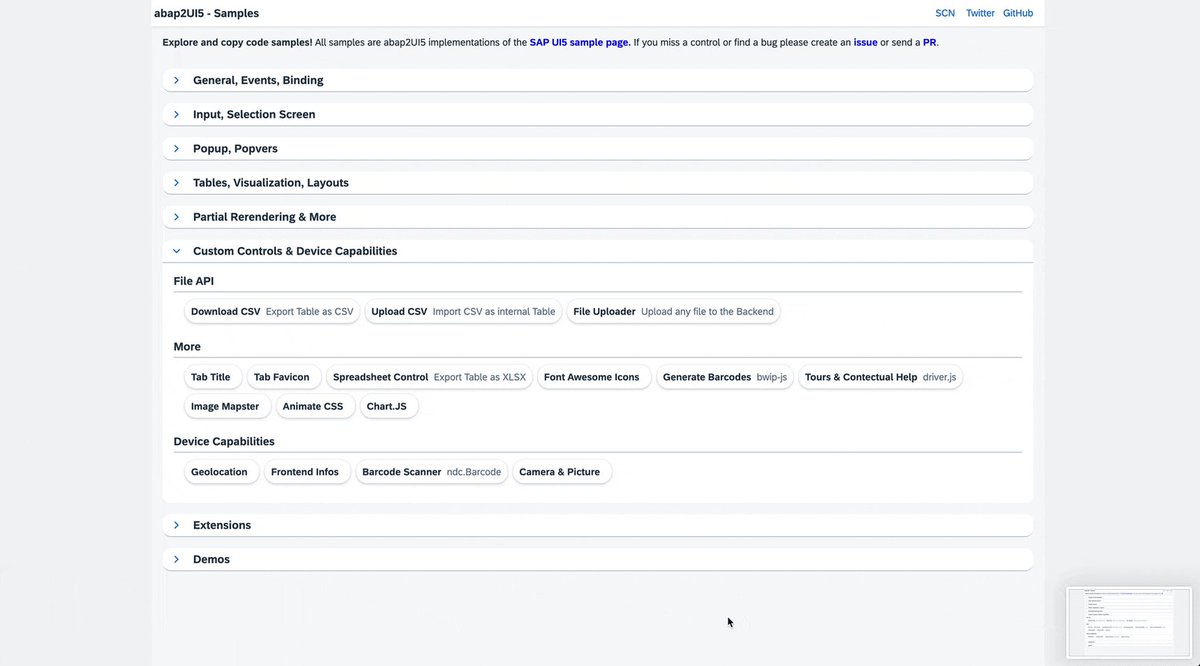Click the General, Events, Binding title
1200x666 pixels.
click(x=258, y=80)
